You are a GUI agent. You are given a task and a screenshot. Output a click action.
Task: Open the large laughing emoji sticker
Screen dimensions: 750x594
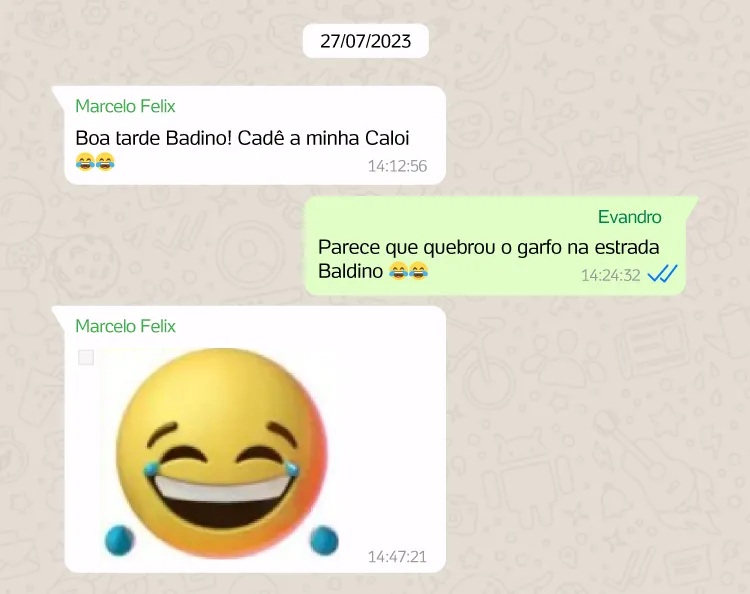tap(221, 453)
